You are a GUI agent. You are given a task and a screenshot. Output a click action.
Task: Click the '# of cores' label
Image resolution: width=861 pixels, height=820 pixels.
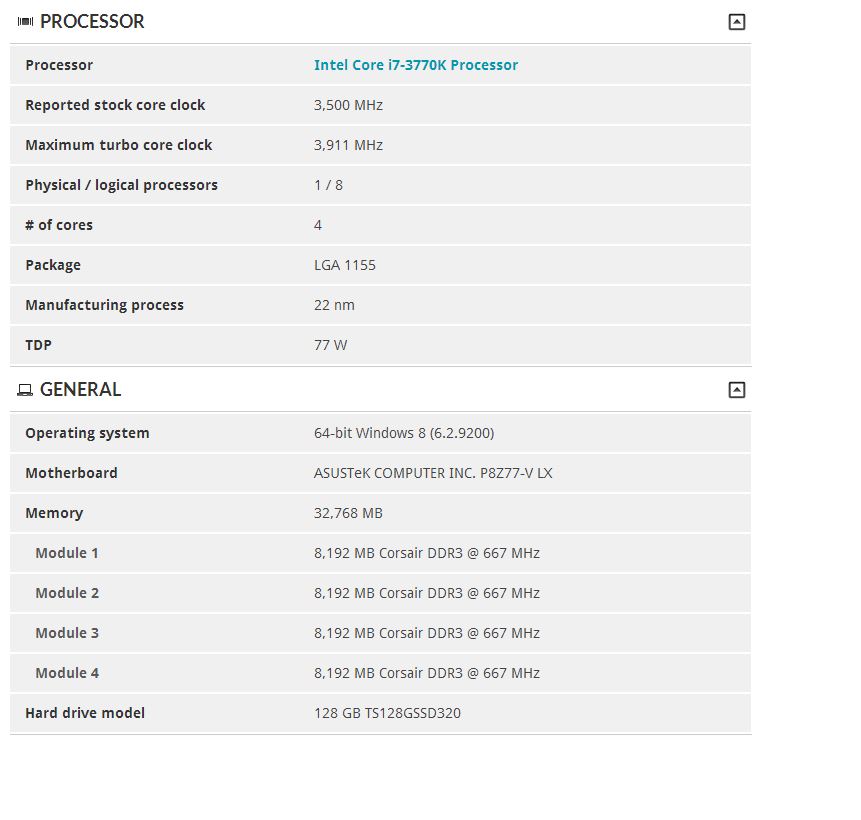pos(59,225)
